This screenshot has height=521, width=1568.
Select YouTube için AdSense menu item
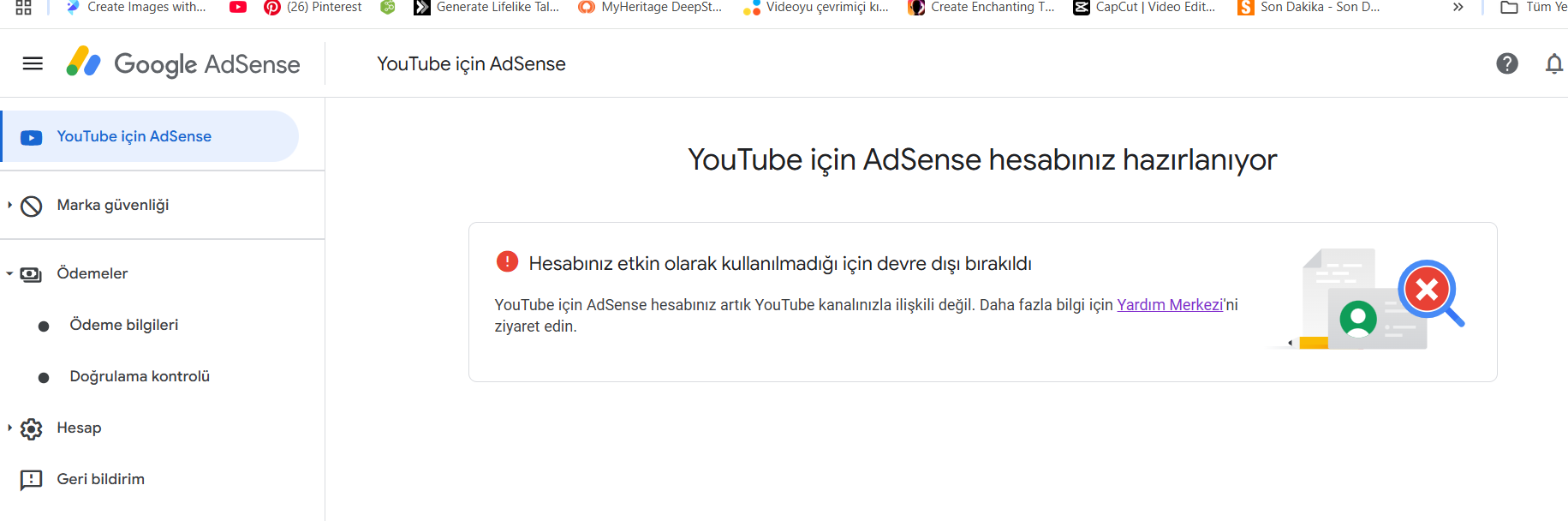point(150,136)
